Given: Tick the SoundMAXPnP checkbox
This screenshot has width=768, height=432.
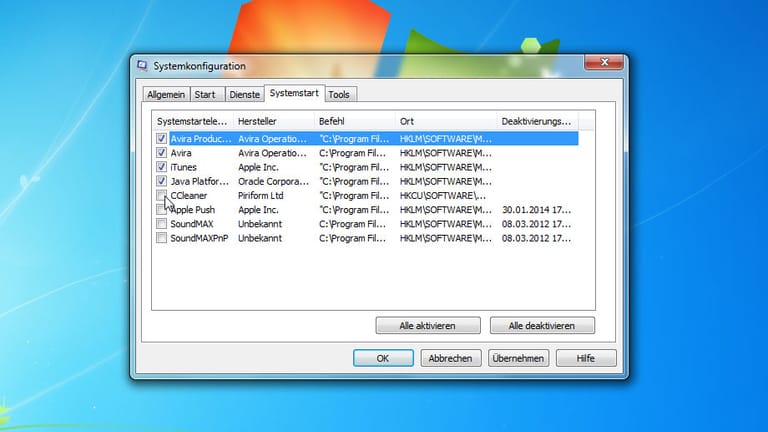Looking at the screenshot, I should [161, 238].
